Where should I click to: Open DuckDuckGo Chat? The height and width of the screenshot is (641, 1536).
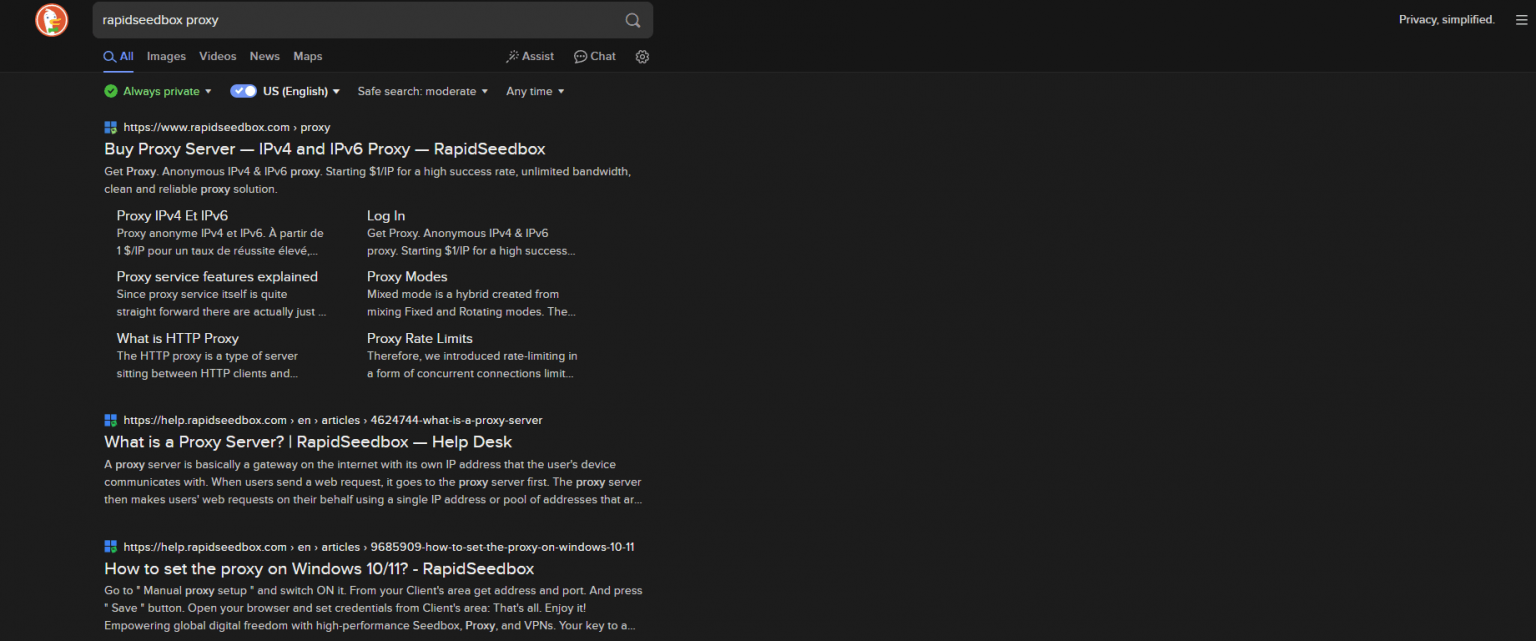click(594, 56)
